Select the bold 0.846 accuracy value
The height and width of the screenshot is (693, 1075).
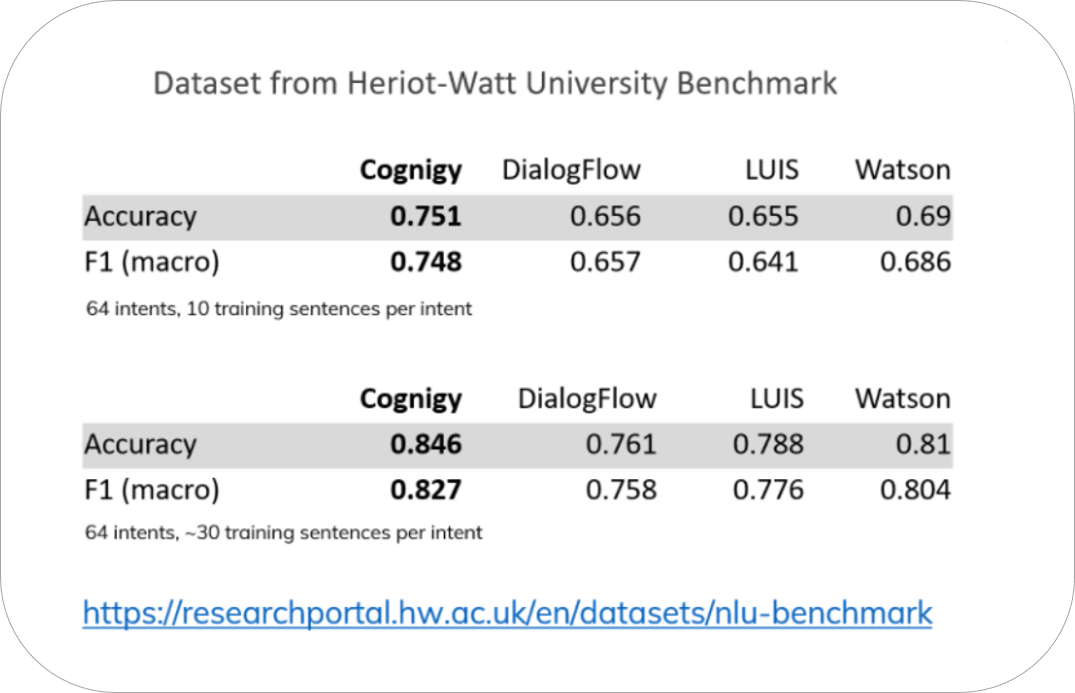426,444
